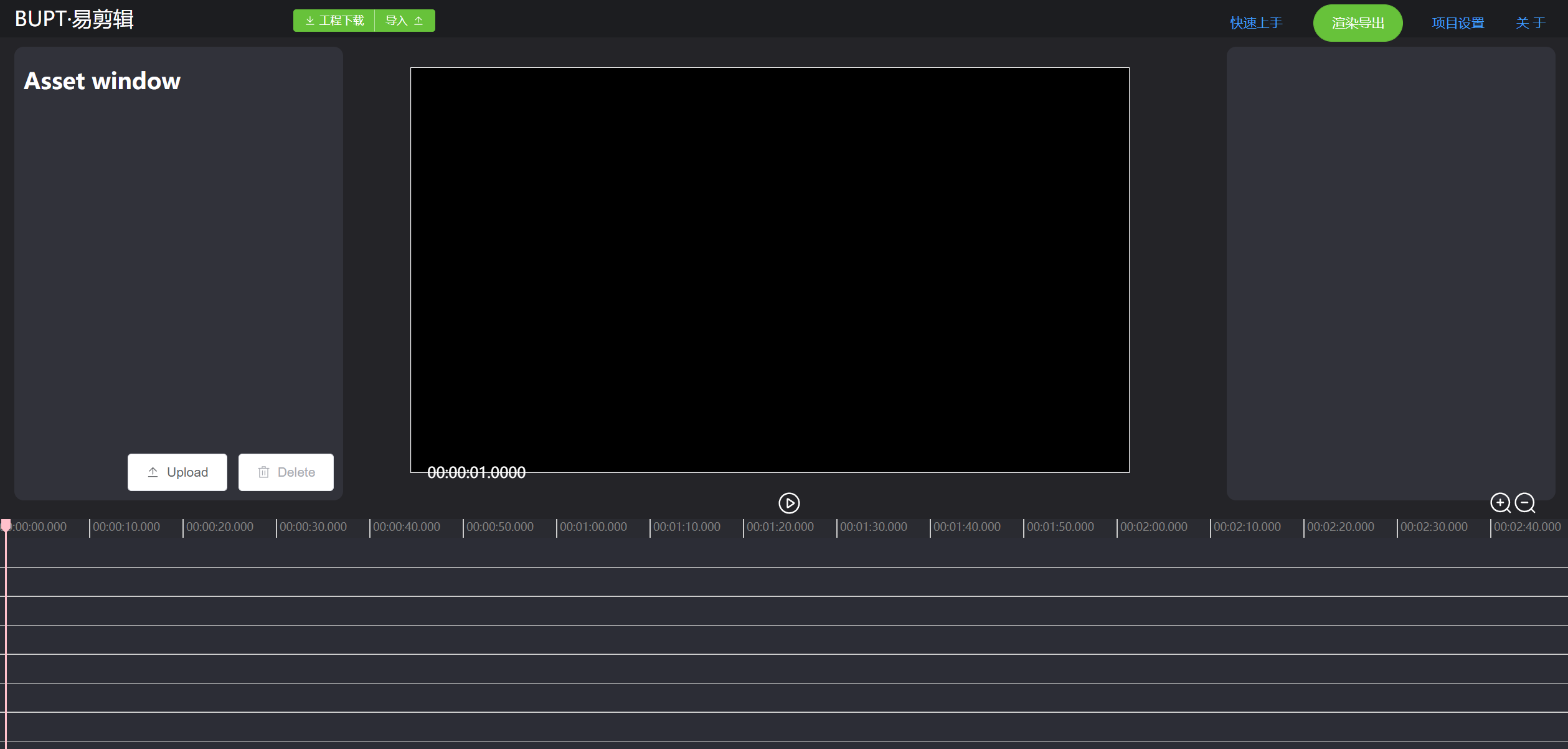Click the first empty timeline track
This screenshot has width=1568, height=749.
coord(784,553)
